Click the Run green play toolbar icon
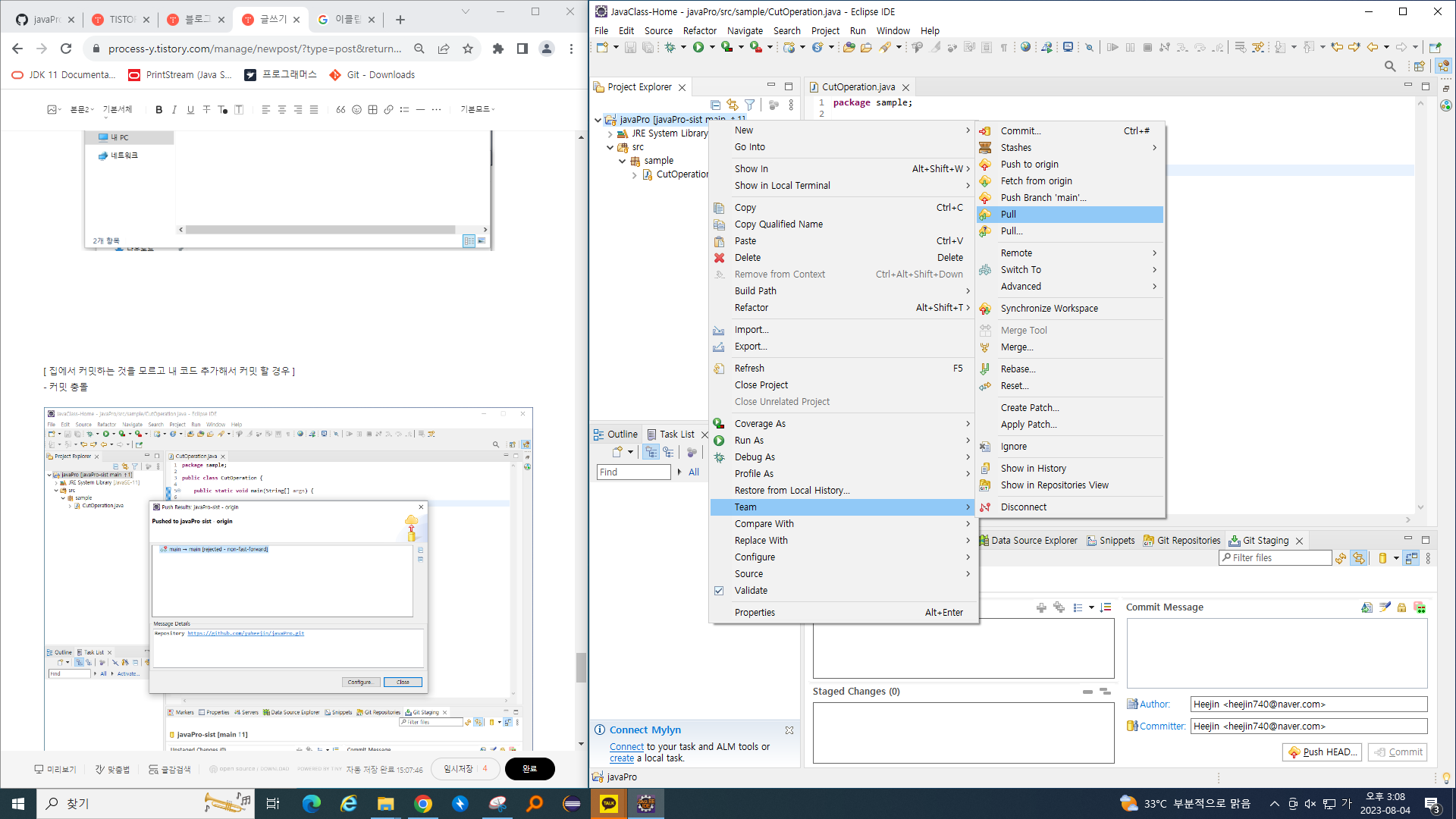1456x819 pixels. click(x=698, y=48)
